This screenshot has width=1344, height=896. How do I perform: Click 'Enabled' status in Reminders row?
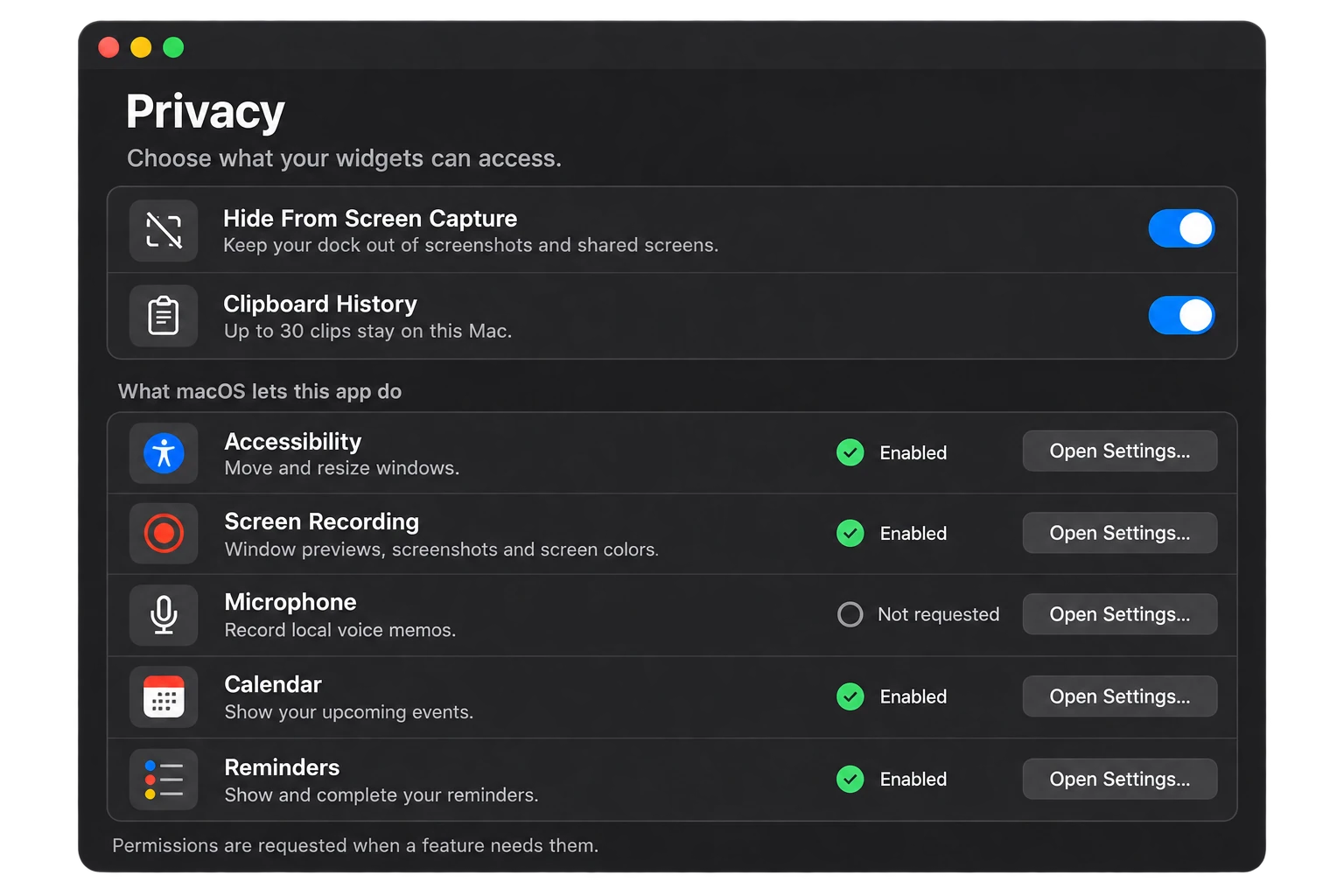click(x=913, y=779)
